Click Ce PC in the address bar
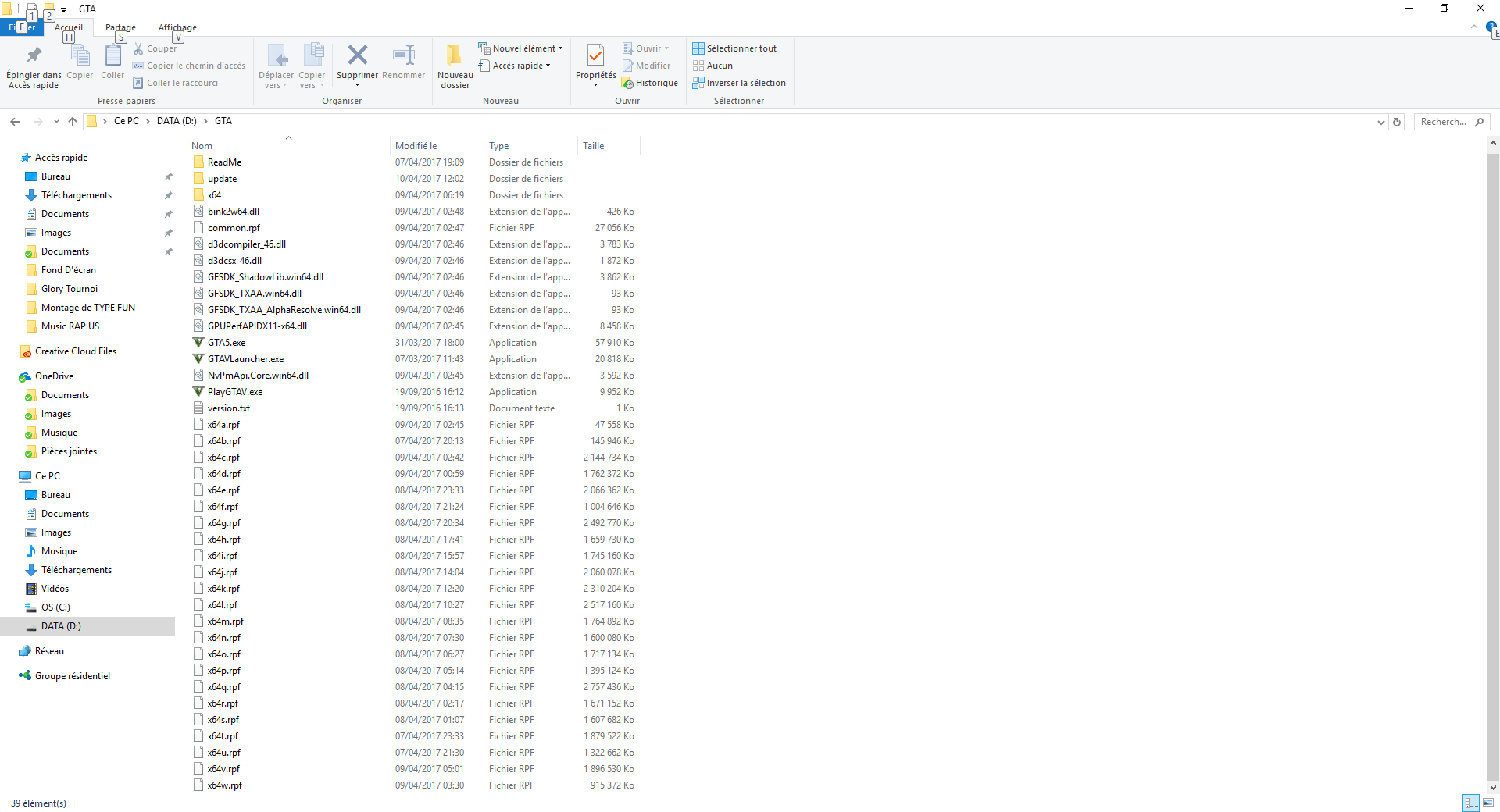This screenshot has width=1500, height=812. pyautogui.click(x=127, y=121)
